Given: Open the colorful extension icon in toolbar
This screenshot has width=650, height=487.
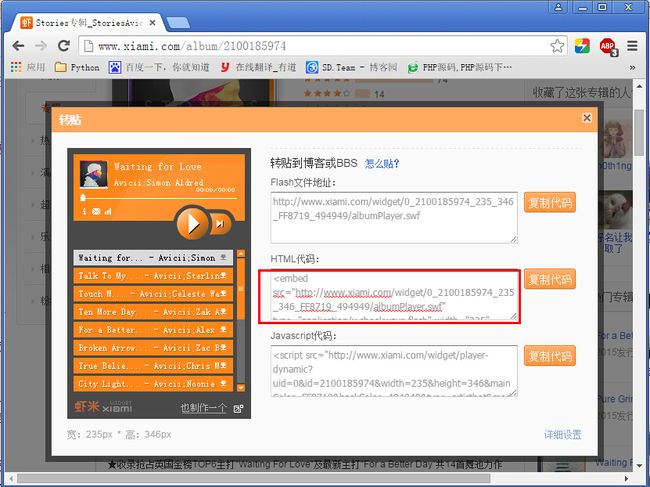Looking at the screenshot, I should pyautogui.click(x=582, y=46).
